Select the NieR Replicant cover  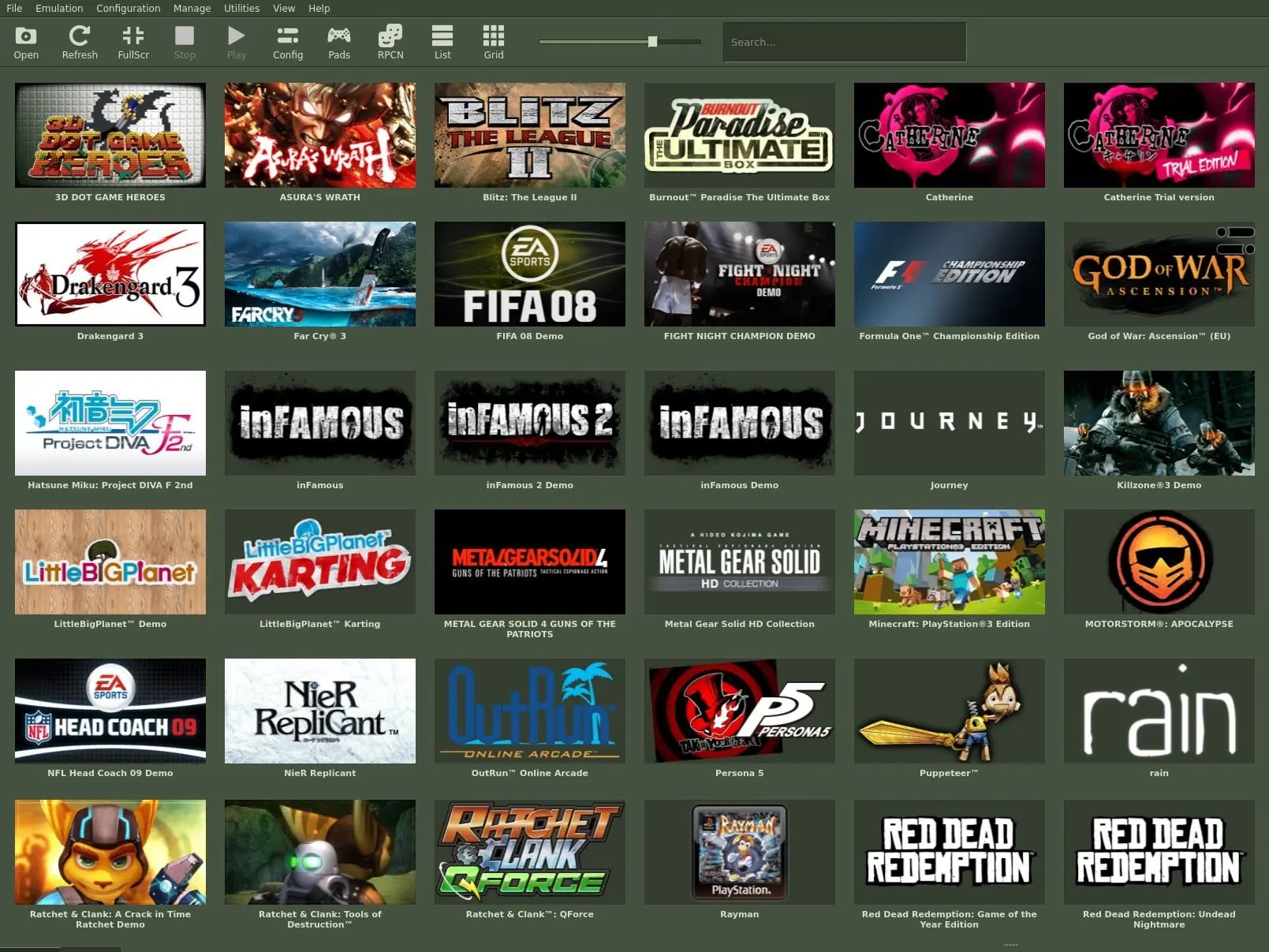320,711
